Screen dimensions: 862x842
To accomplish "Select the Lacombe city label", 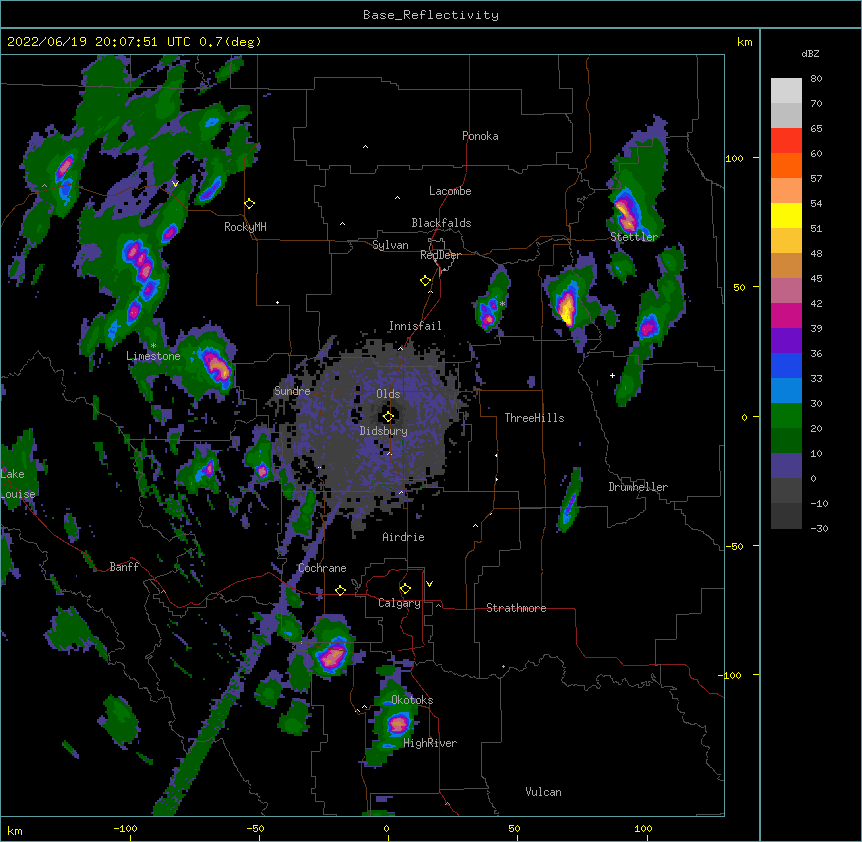I will point(450,191).
